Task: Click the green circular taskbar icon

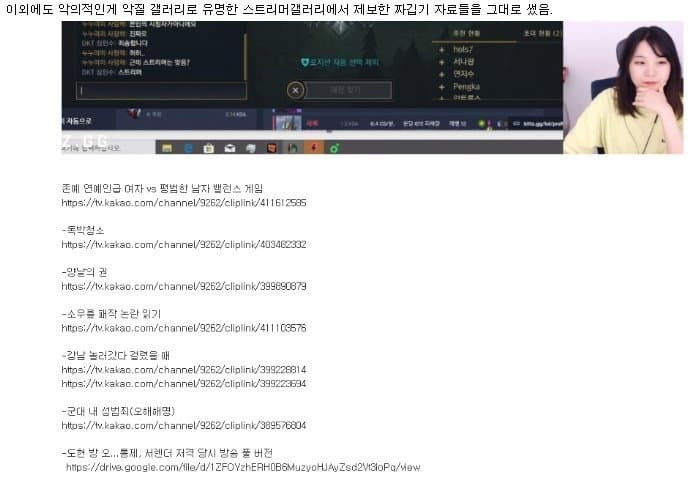Action: point(334,148)
